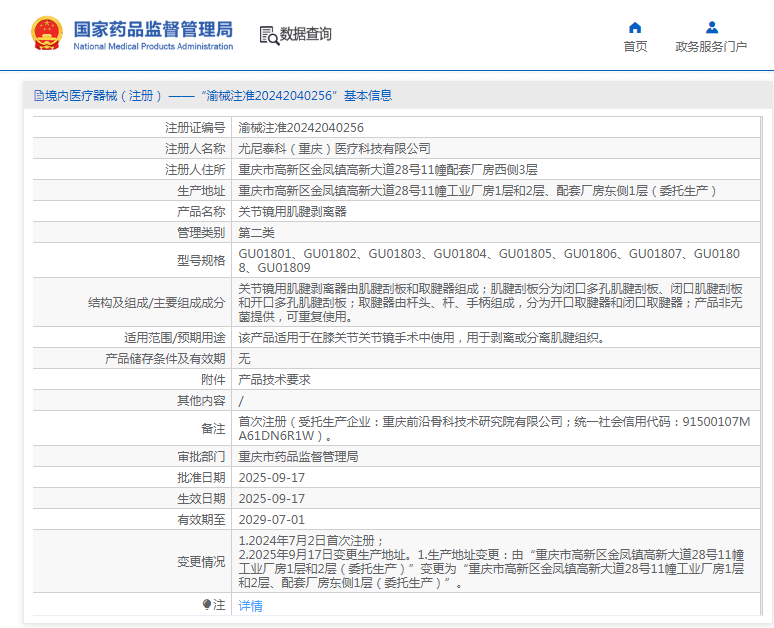Click the product name 关节镜用肌腱剥离器
The height and width of the screenshot is (628, 774).
pyautogui.click(x=292, y=212)
